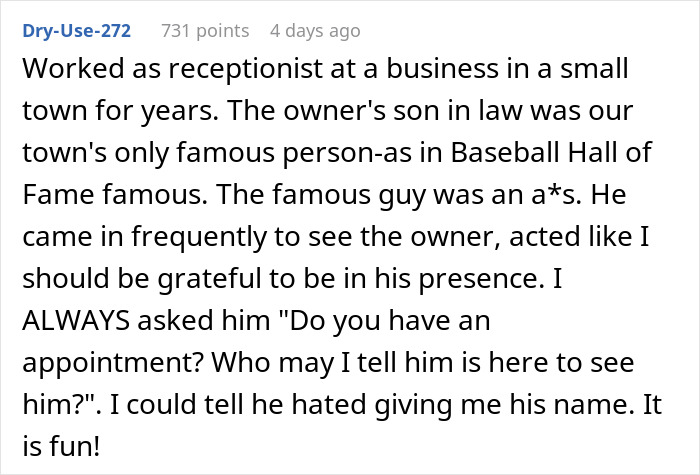Viewport: 700px width, 475px height.
Task: Click the word 'frequently' in the comment
Action: click(x=199, y=237)
